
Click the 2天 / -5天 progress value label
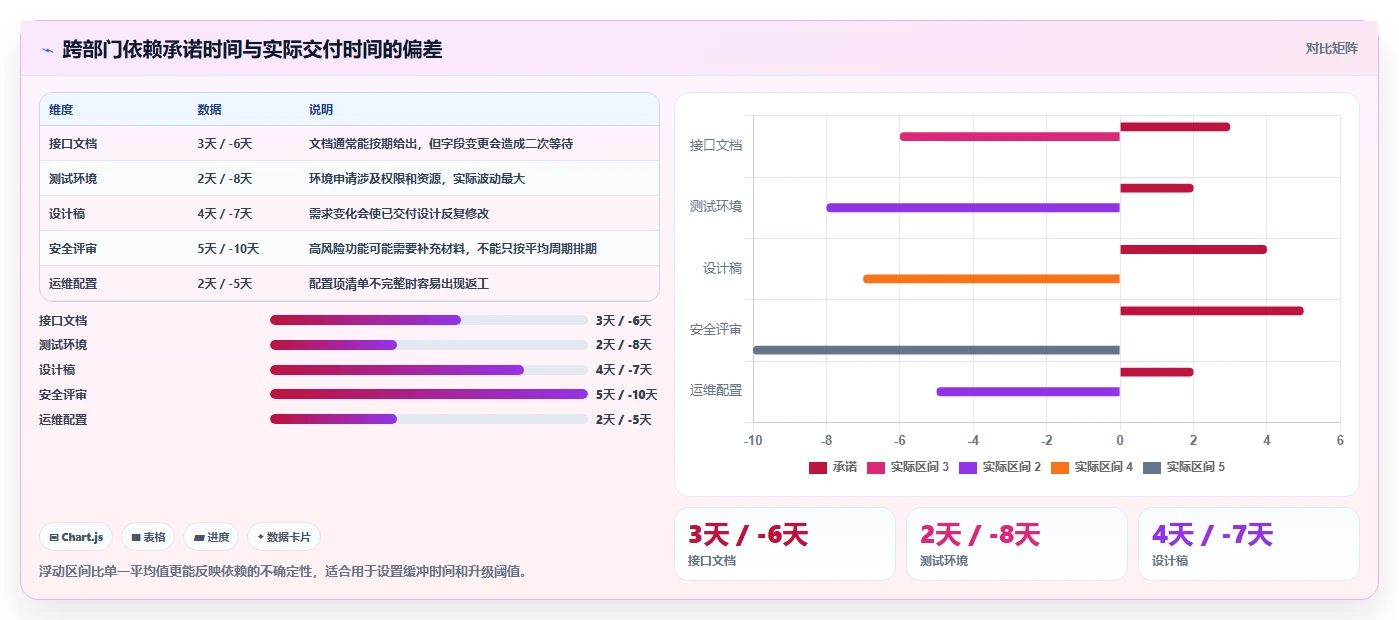(623, 420)
